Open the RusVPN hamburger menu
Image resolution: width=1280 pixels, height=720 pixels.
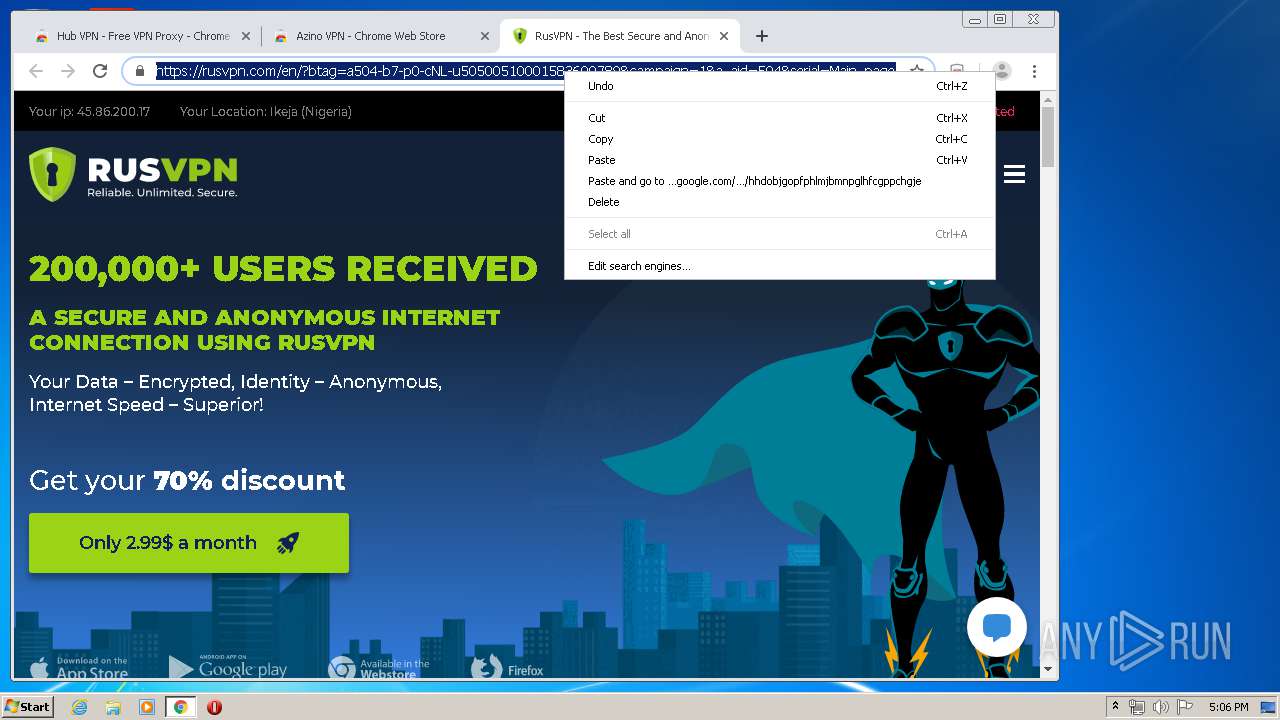click(1014, 174)
